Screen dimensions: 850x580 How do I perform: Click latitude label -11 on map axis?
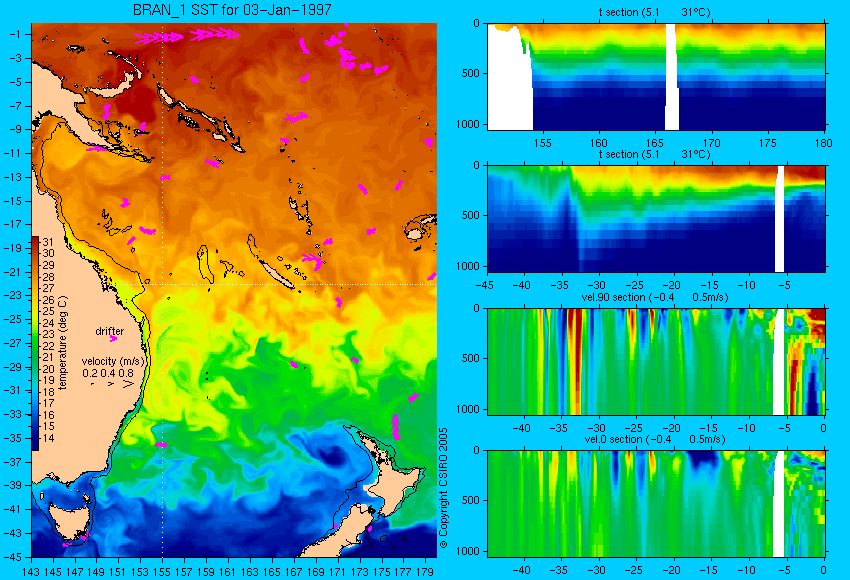pos(15,153)
